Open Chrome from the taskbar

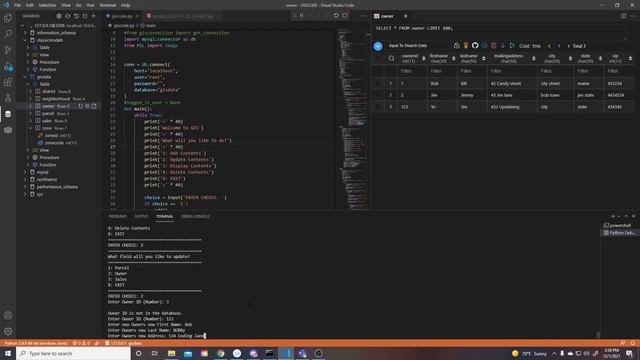coord(220,353)
